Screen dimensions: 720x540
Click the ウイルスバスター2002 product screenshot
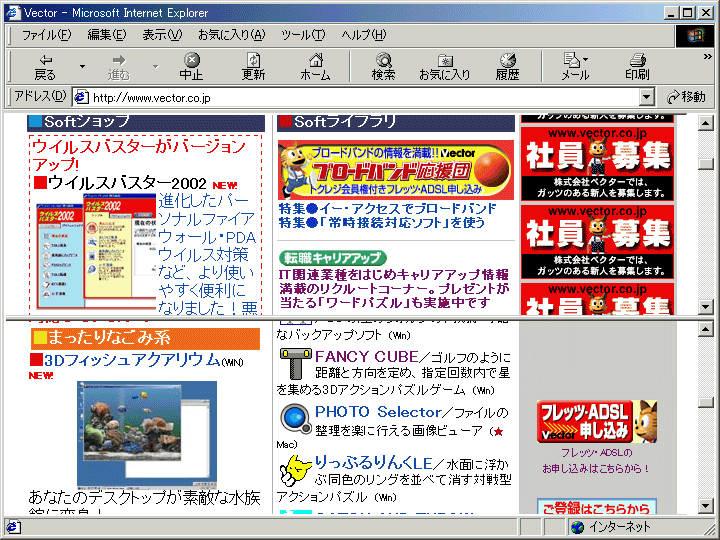(x=96, y=250)
